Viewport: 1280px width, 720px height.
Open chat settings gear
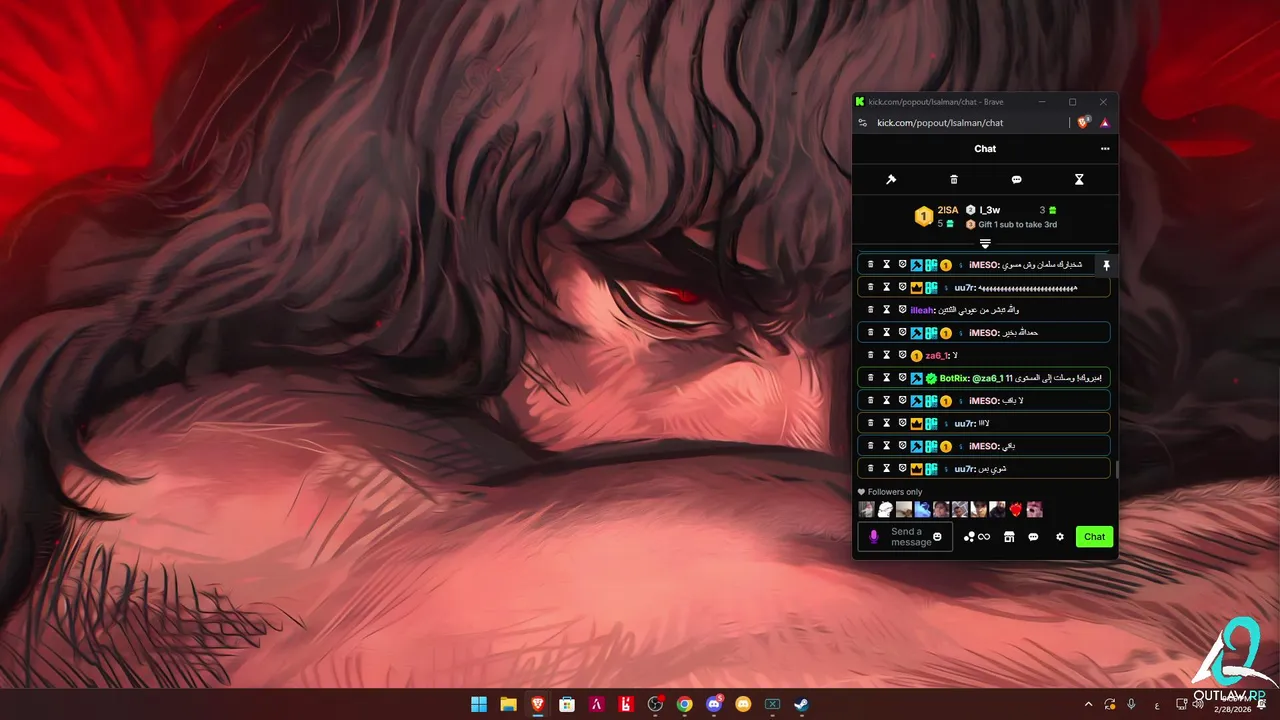point(1060,537)
